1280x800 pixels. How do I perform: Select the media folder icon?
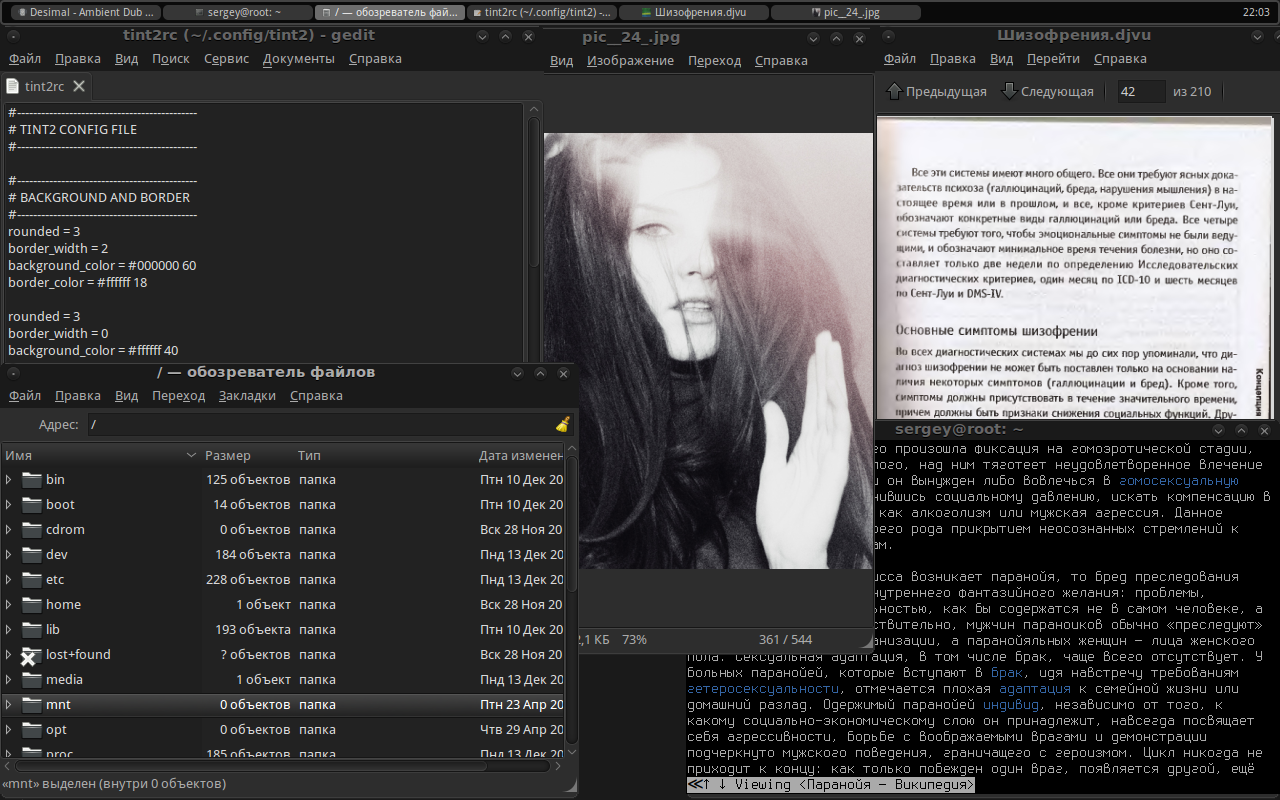click(31, 680)
